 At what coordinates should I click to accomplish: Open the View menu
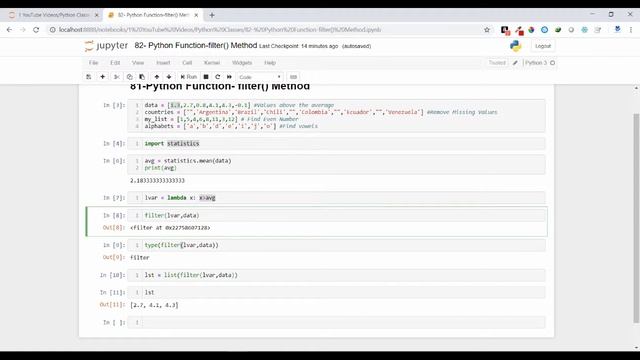pos(138,63)
